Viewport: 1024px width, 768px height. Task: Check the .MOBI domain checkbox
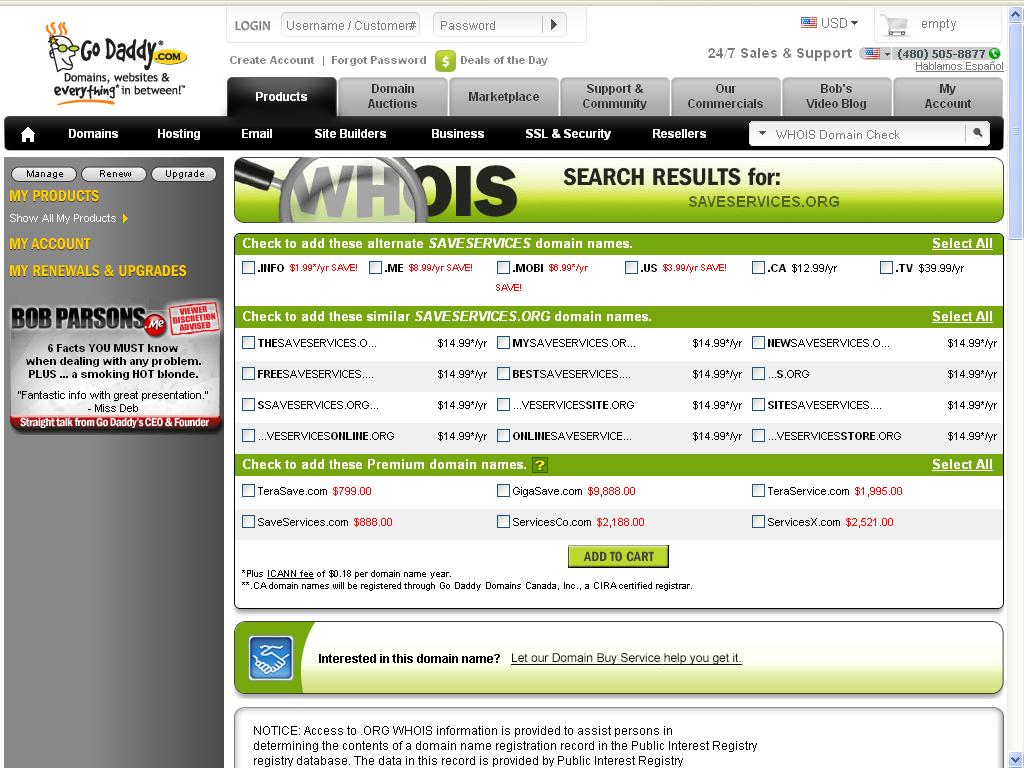click(x=503, y=267)
